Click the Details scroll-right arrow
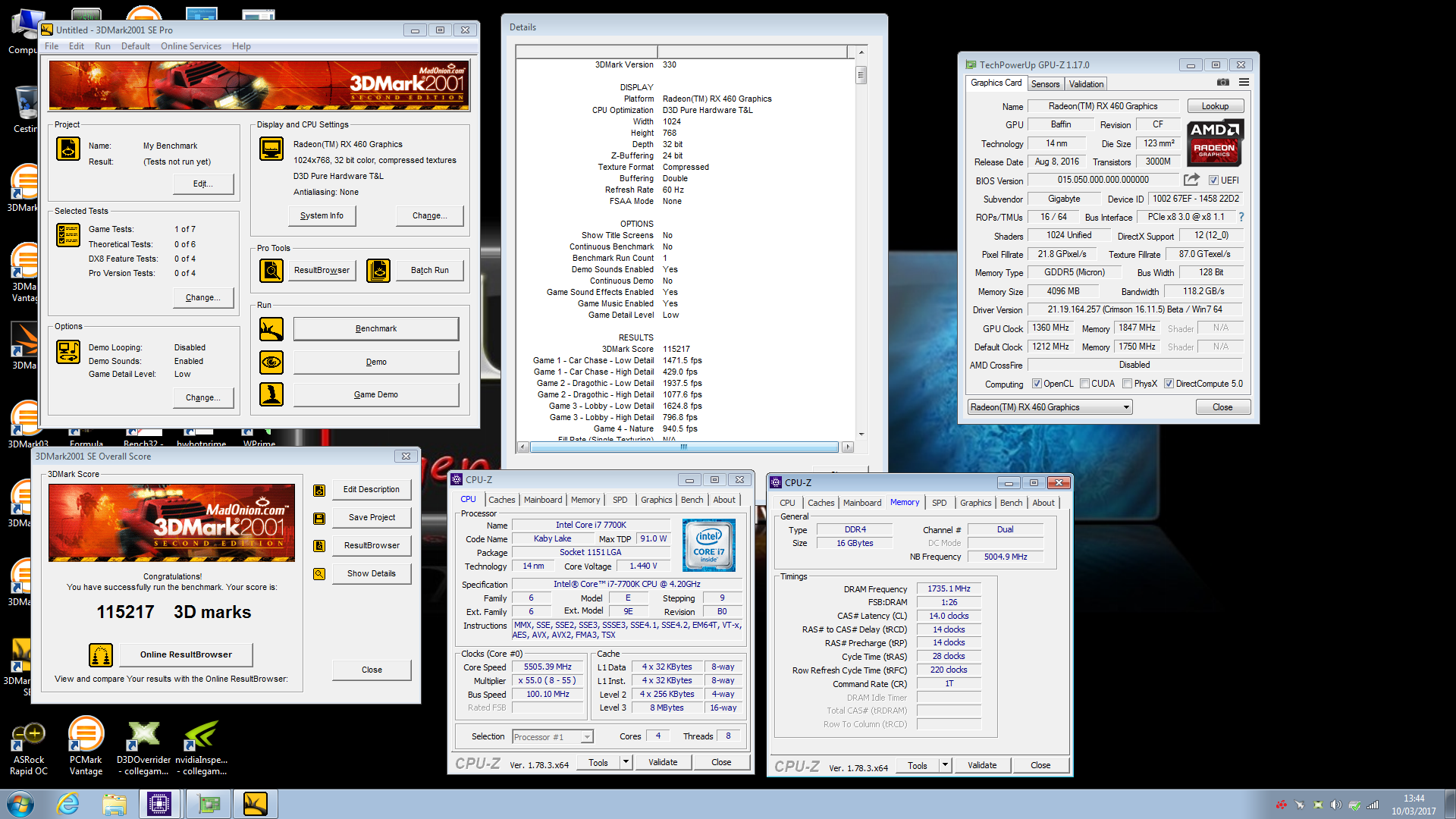The width and height of the screenshot is (1456, 819). coord(847,447)
